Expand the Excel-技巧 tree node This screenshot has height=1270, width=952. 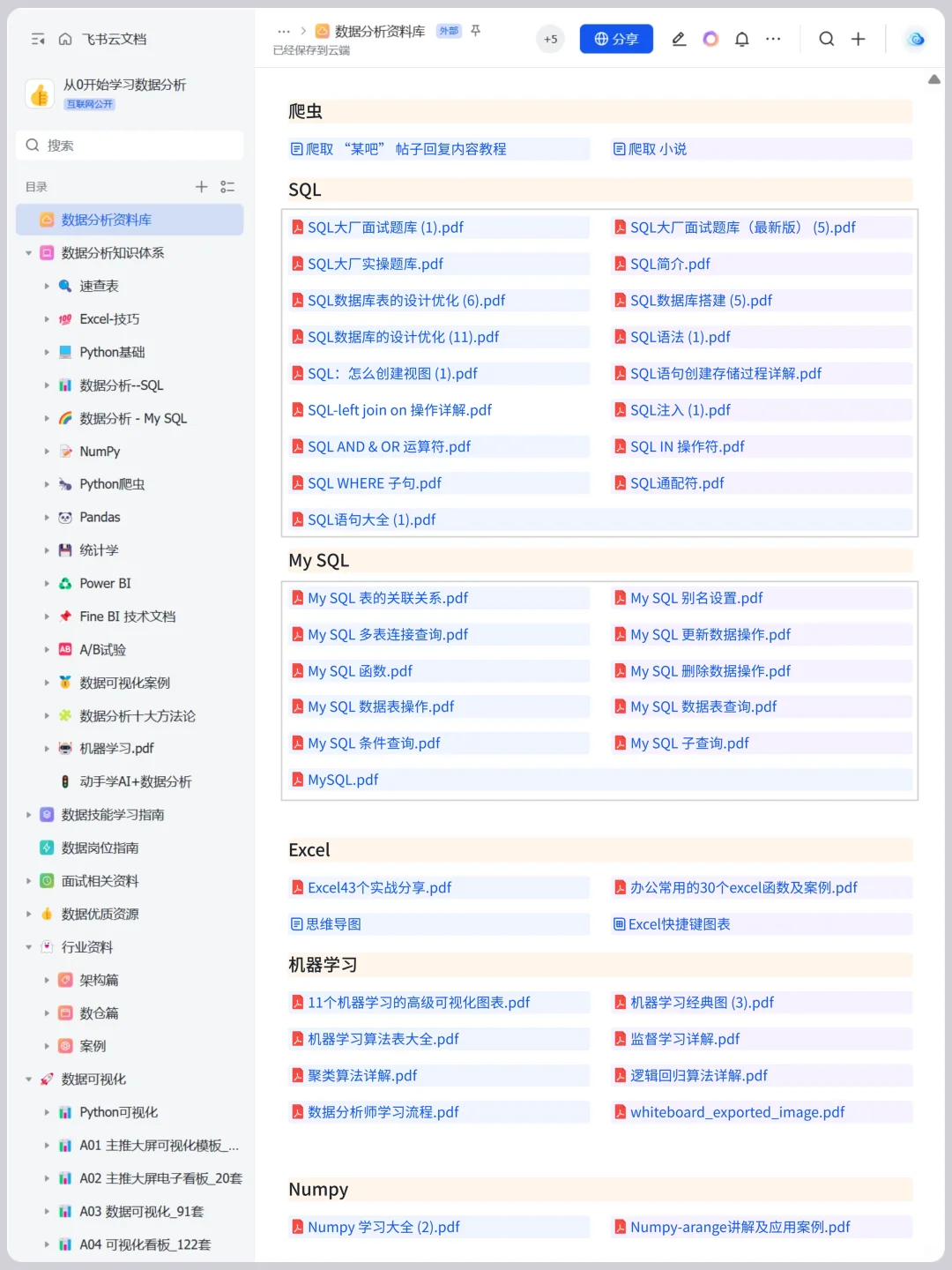click(47, 319)
